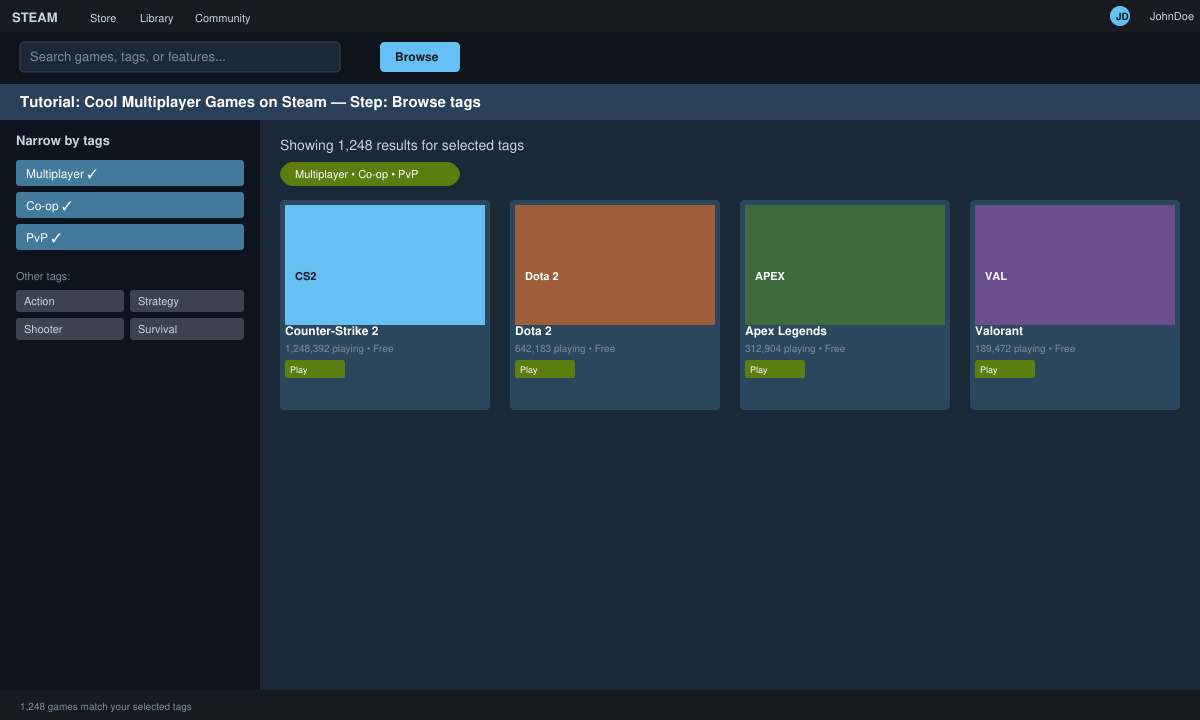
Task: Click the Multiplayer • Co-op • PvP pill
Action: pyautogui.click(x=370, y=174)
